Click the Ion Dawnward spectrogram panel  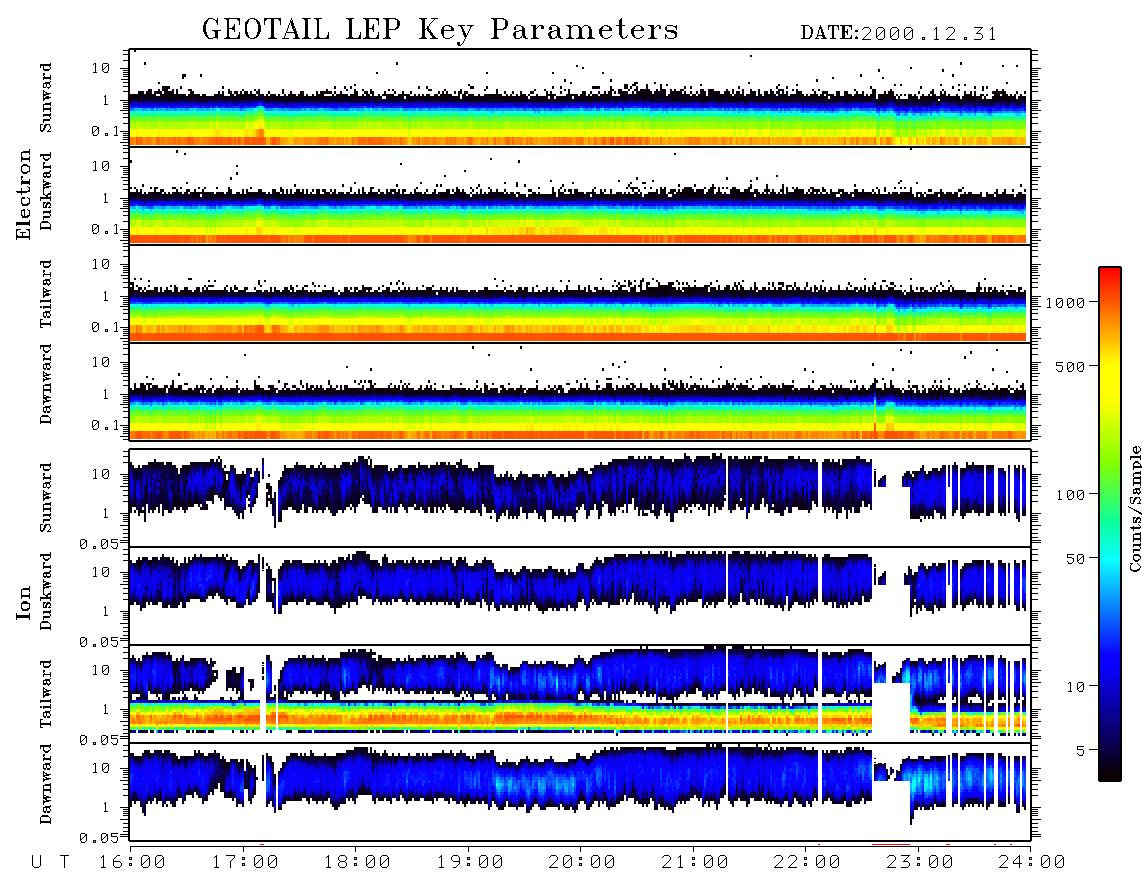580,791
